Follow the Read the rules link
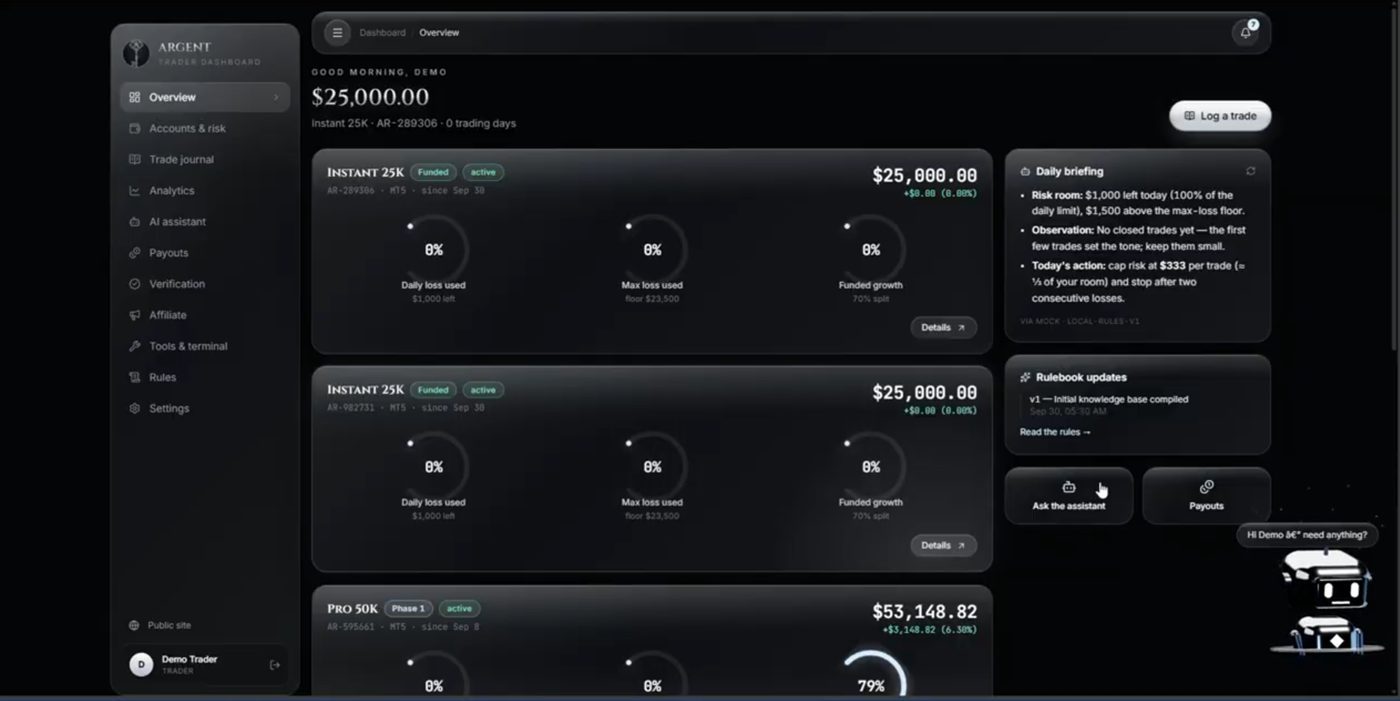 [1055, 432]
